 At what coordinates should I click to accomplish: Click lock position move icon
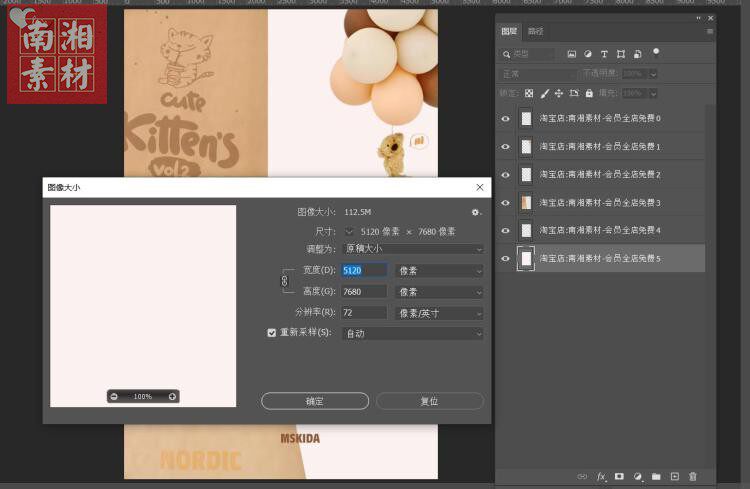559,93
